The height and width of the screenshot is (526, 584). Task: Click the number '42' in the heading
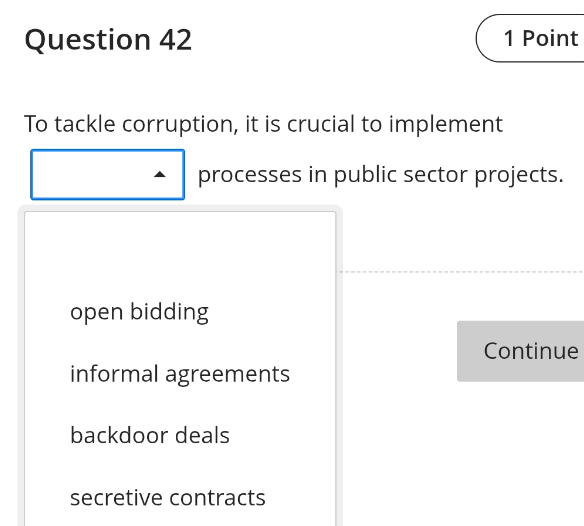[x=175, y=39]
